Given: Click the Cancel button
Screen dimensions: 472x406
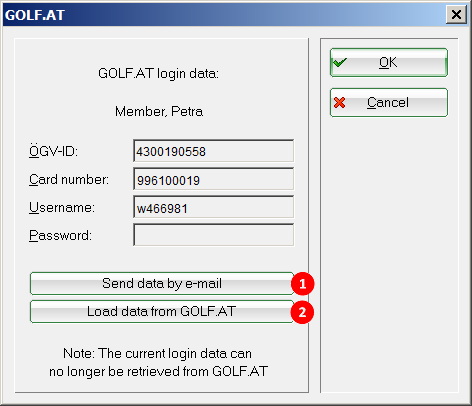Looking at the screenshot, I should pyautogui.click(x=389, y=103).
